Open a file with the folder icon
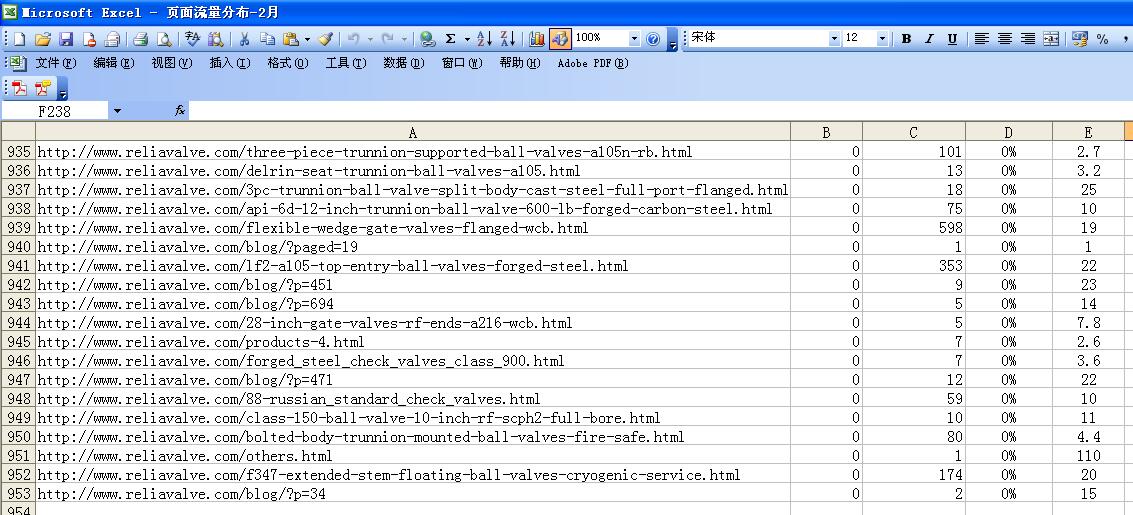The image size is (1133, 515). click(x=43, y=39)
